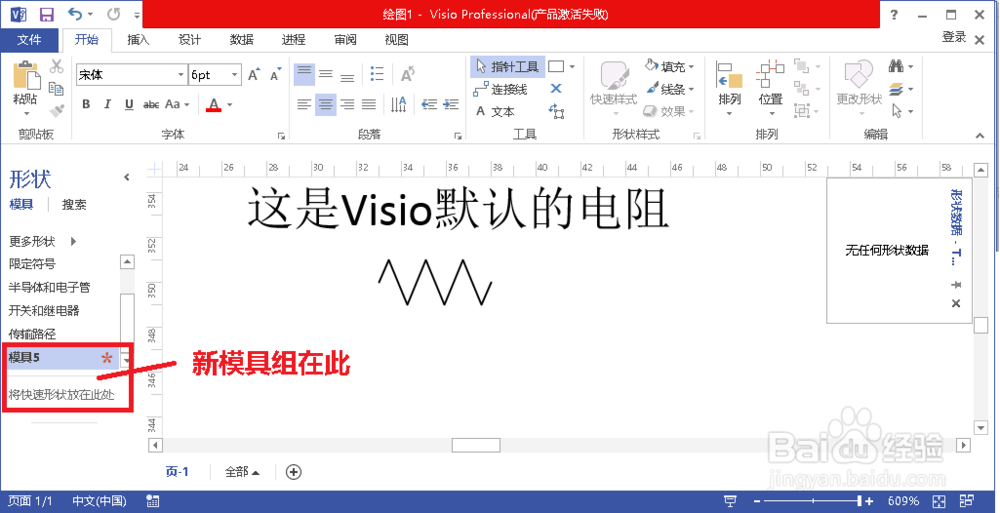
Task: Open the 填充 fill dropdown
Action: [669, 66]
